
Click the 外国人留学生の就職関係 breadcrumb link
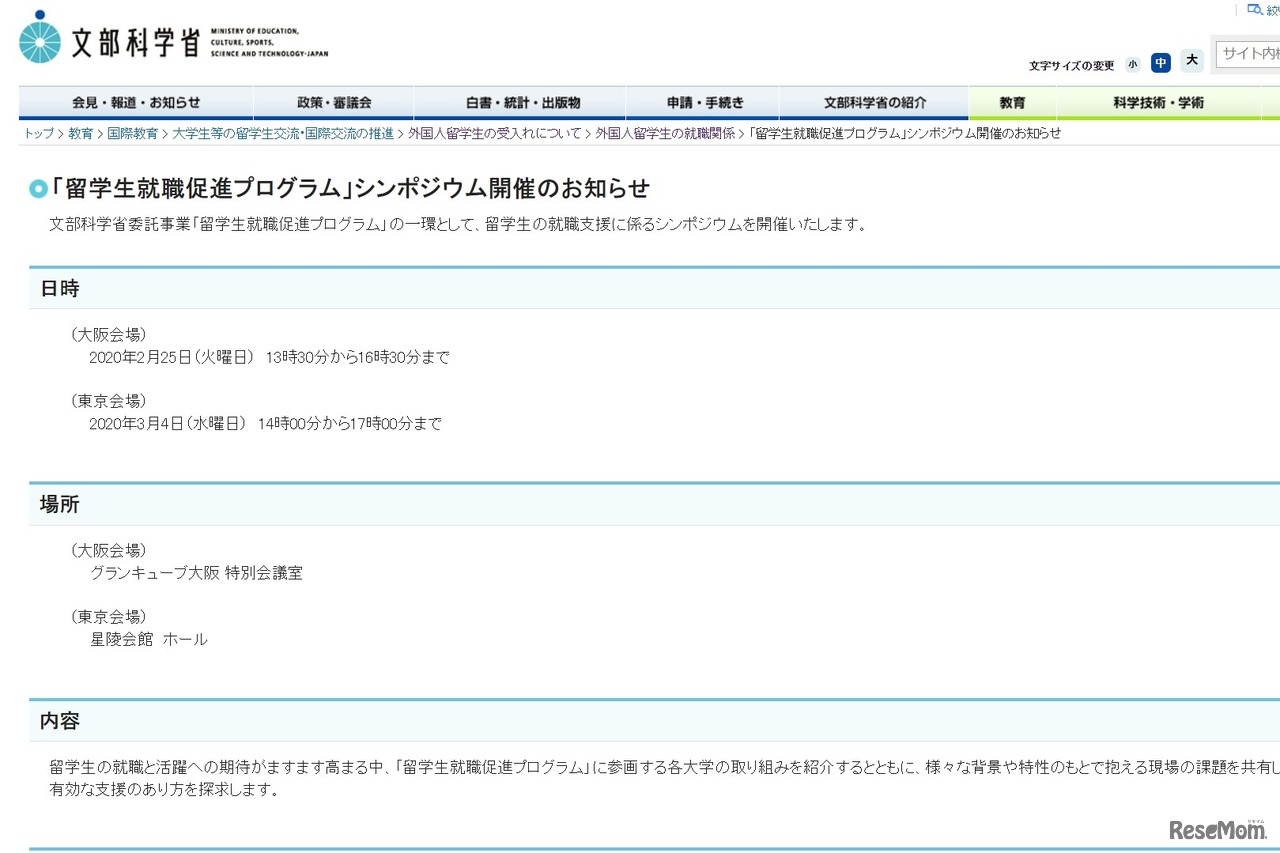[662, 132]
